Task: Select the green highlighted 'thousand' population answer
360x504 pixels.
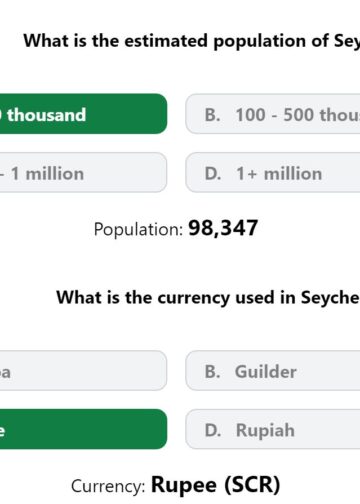Action: pos(83,114)
